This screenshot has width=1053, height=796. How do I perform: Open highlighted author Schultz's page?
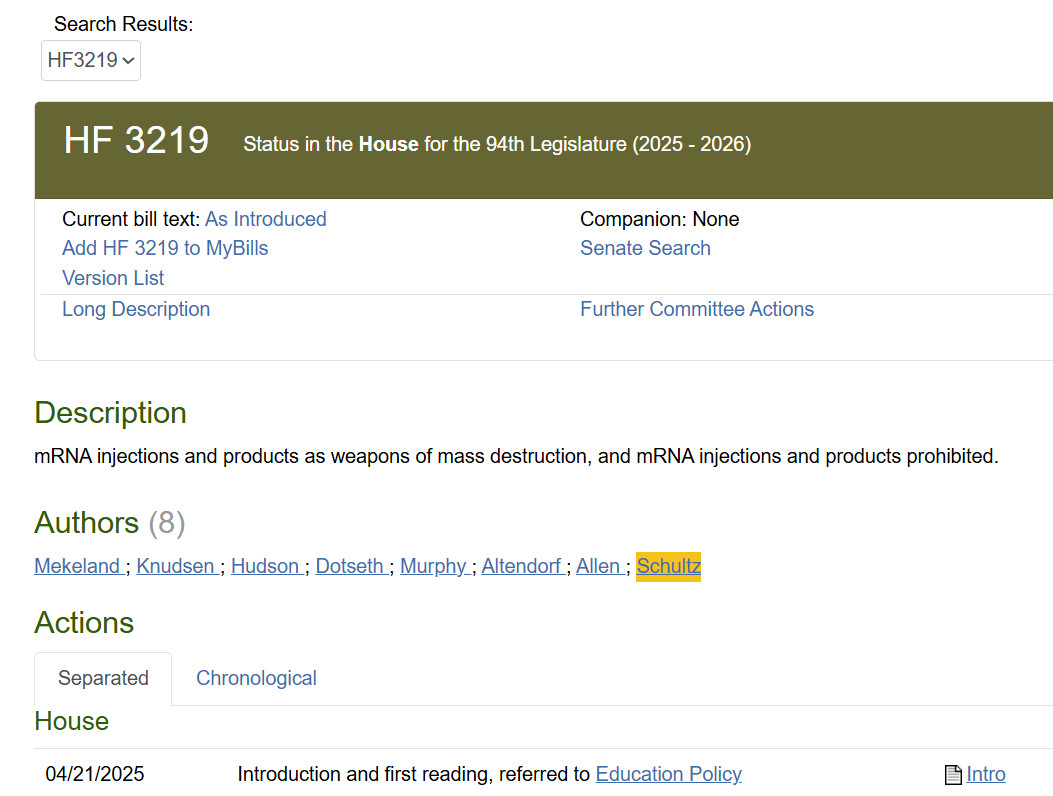point(668,566)
